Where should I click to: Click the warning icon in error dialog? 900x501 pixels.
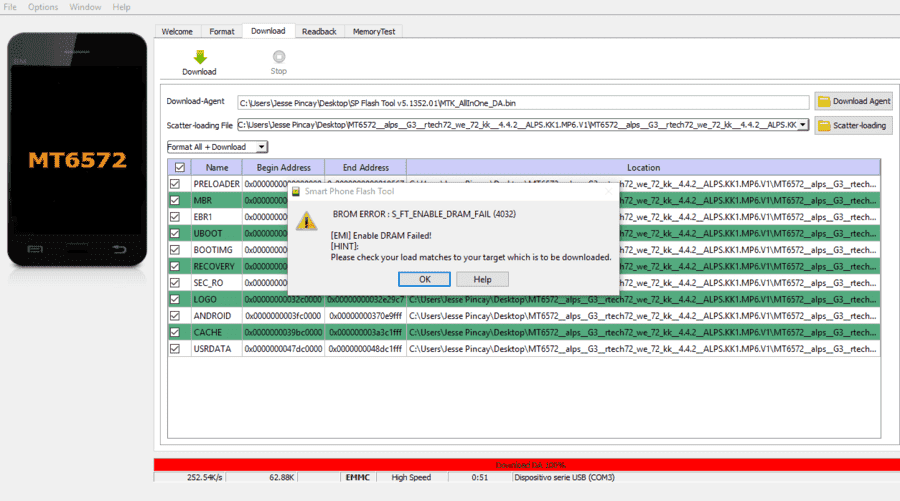click(x=307, y=221)
